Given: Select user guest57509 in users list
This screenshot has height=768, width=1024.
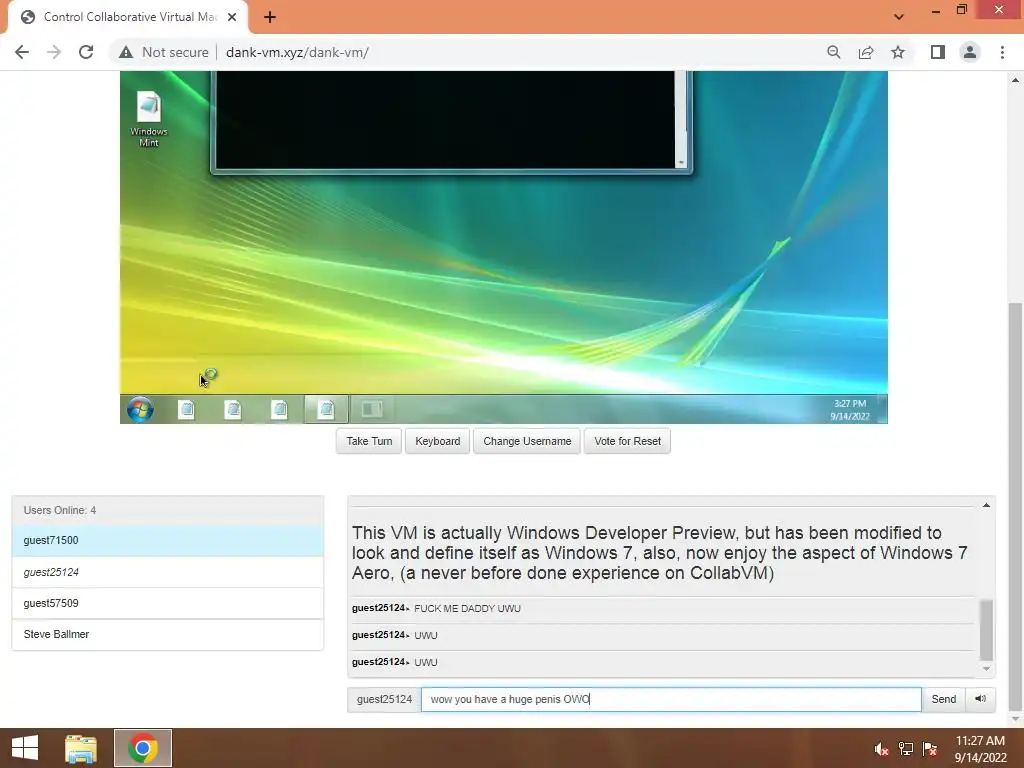Looking at the screenshot, I should tap(168, 603).
